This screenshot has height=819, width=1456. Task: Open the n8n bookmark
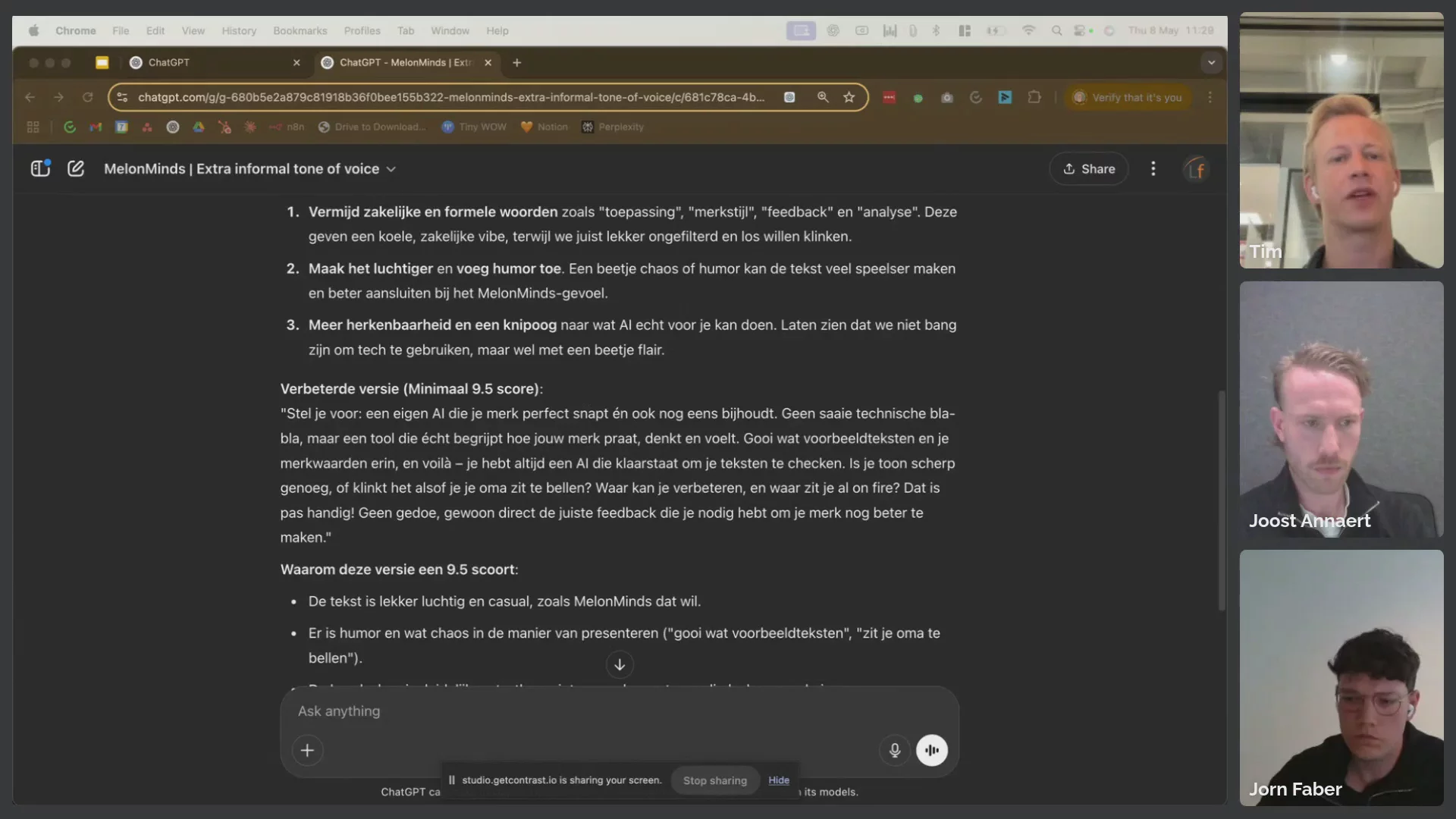coord(286,127)
